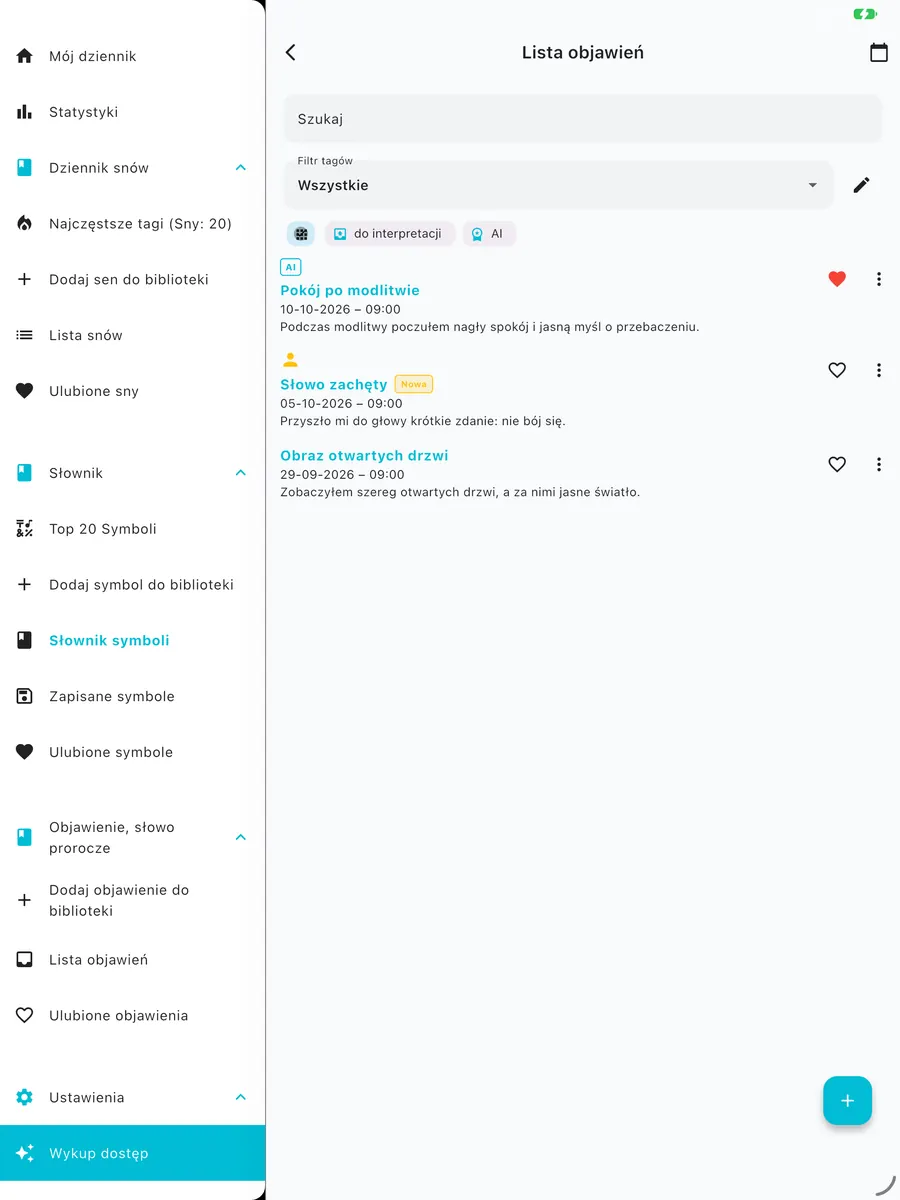Collapse 'Objawienie, słowo prorocze' section chevron
Viewport: 900px width, 1200px height.
point(241,838)
